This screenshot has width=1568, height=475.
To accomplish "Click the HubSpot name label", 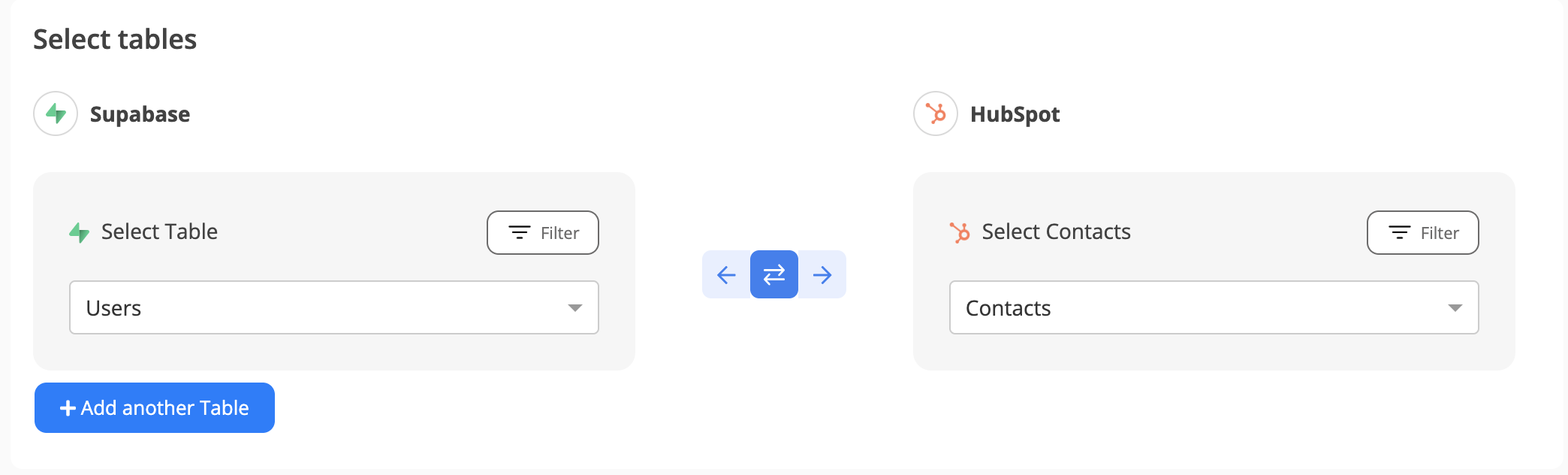I will tap(1015, 114).
